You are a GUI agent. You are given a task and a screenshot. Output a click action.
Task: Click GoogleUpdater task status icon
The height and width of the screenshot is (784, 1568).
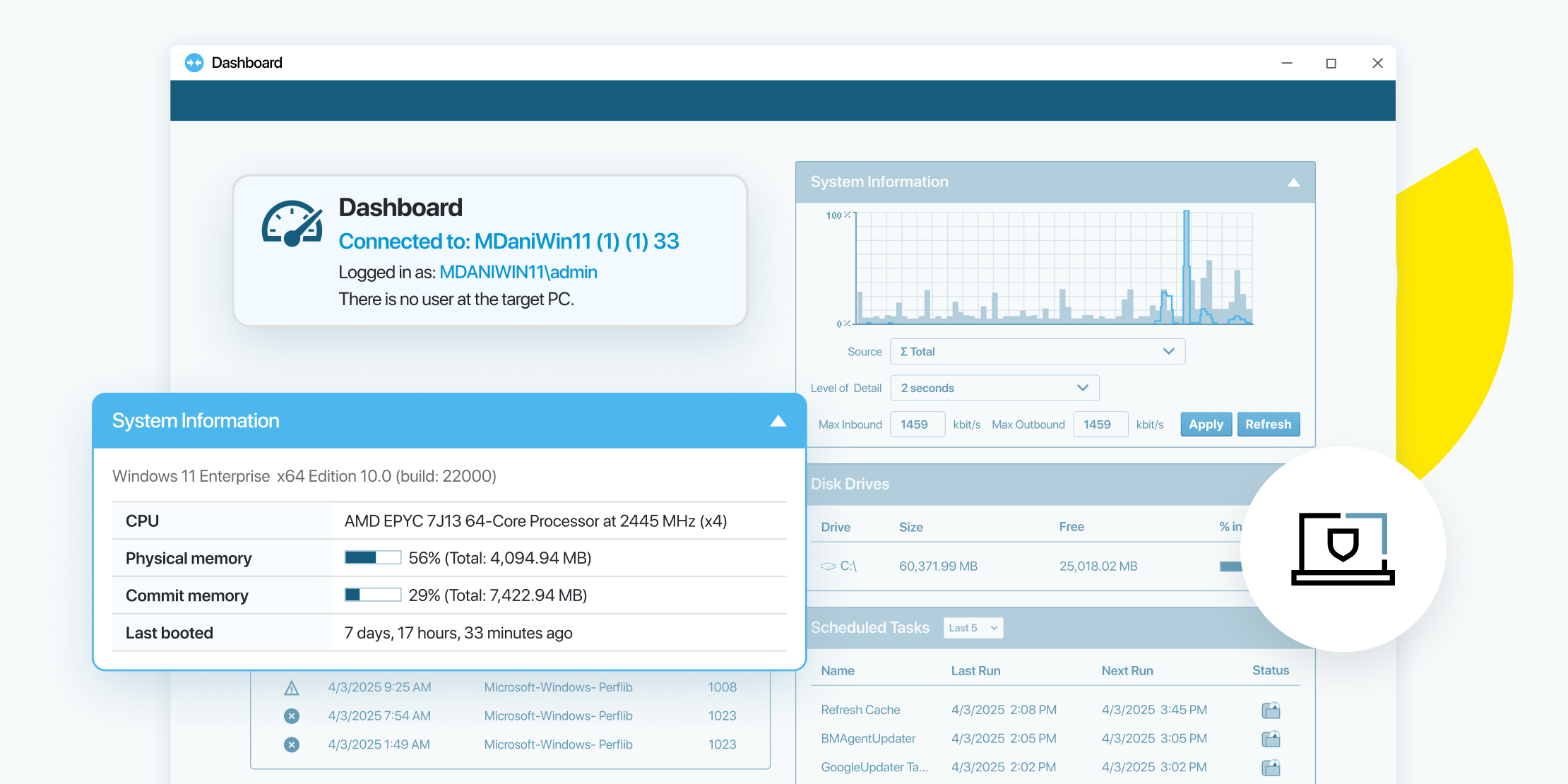[x=1271, y=768]
